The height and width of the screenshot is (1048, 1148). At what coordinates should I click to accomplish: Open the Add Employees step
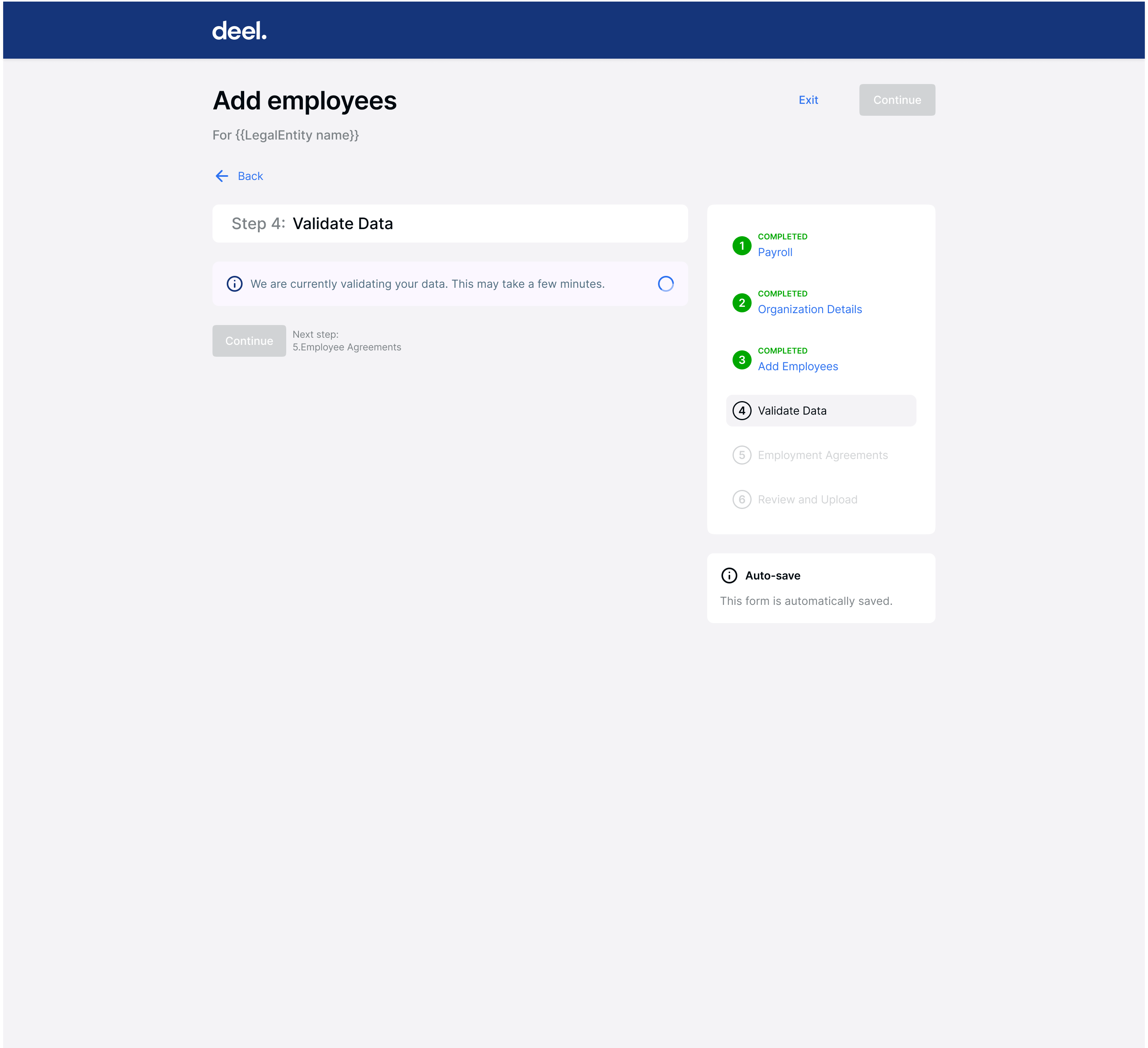click(x=797, y=367)
